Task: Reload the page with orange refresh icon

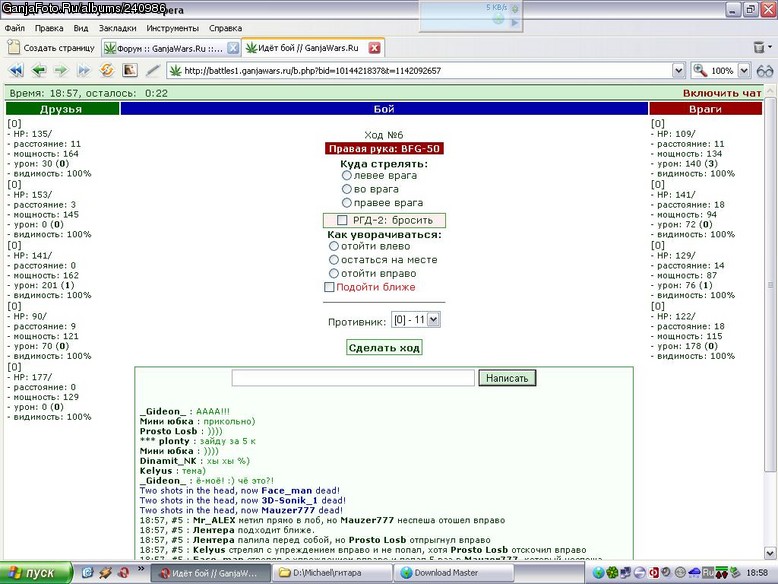Action: click(107, 70)
